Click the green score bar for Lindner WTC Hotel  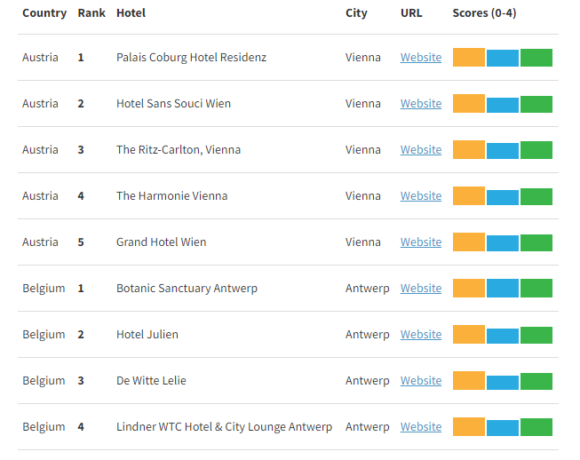pyautogui.click(x=536, y=427)
